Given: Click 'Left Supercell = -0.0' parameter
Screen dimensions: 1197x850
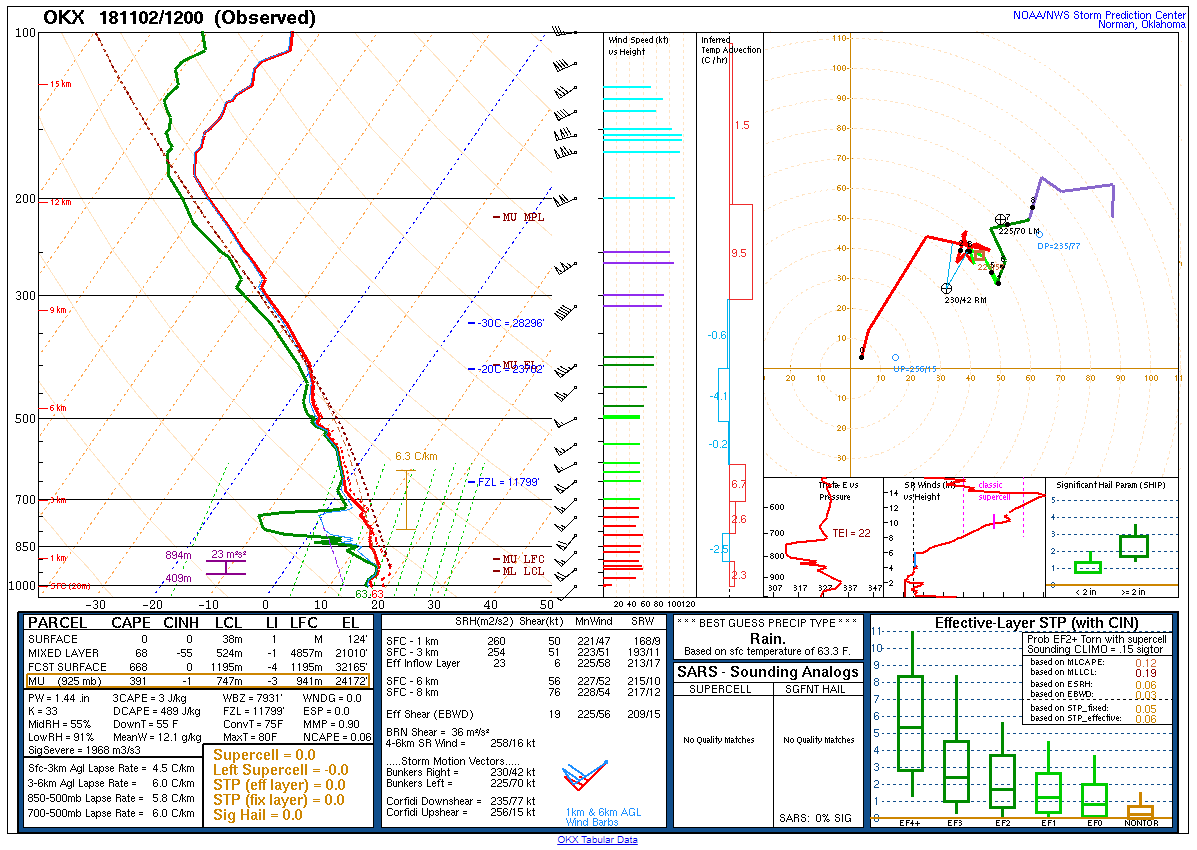Looking at the screenshot, I should click(280, 770).
